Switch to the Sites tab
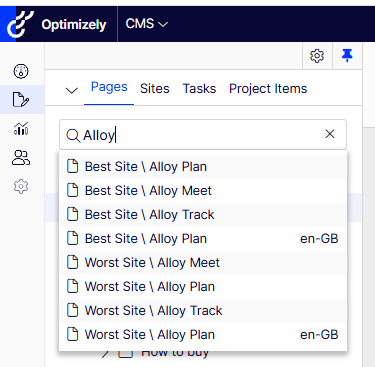375x367 pixels. 155,89
